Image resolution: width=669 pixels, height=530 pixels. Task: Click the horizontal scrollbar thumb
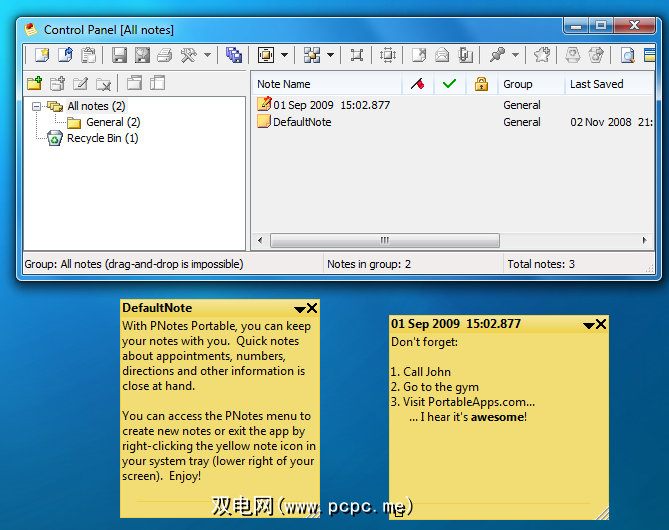385,240
